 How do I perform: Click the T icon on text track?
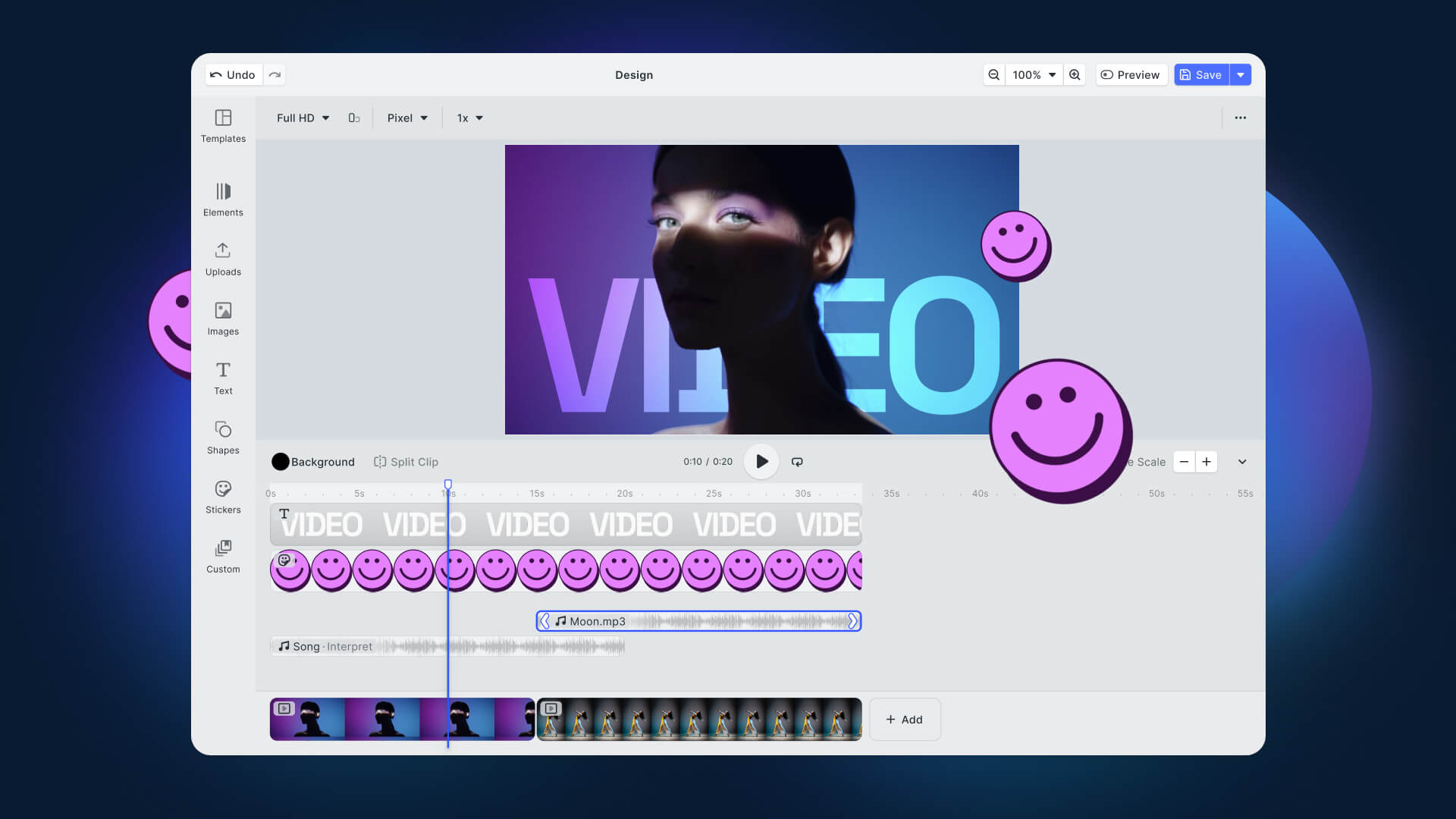(x=284, y=513)
